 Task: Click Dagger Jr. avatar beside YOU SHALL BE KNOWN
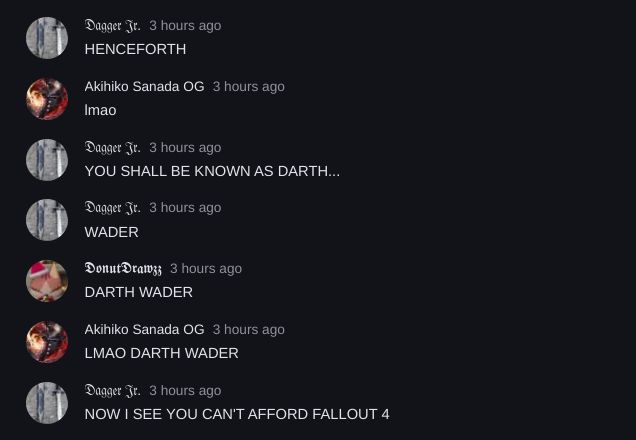click(x=47, y=160)
